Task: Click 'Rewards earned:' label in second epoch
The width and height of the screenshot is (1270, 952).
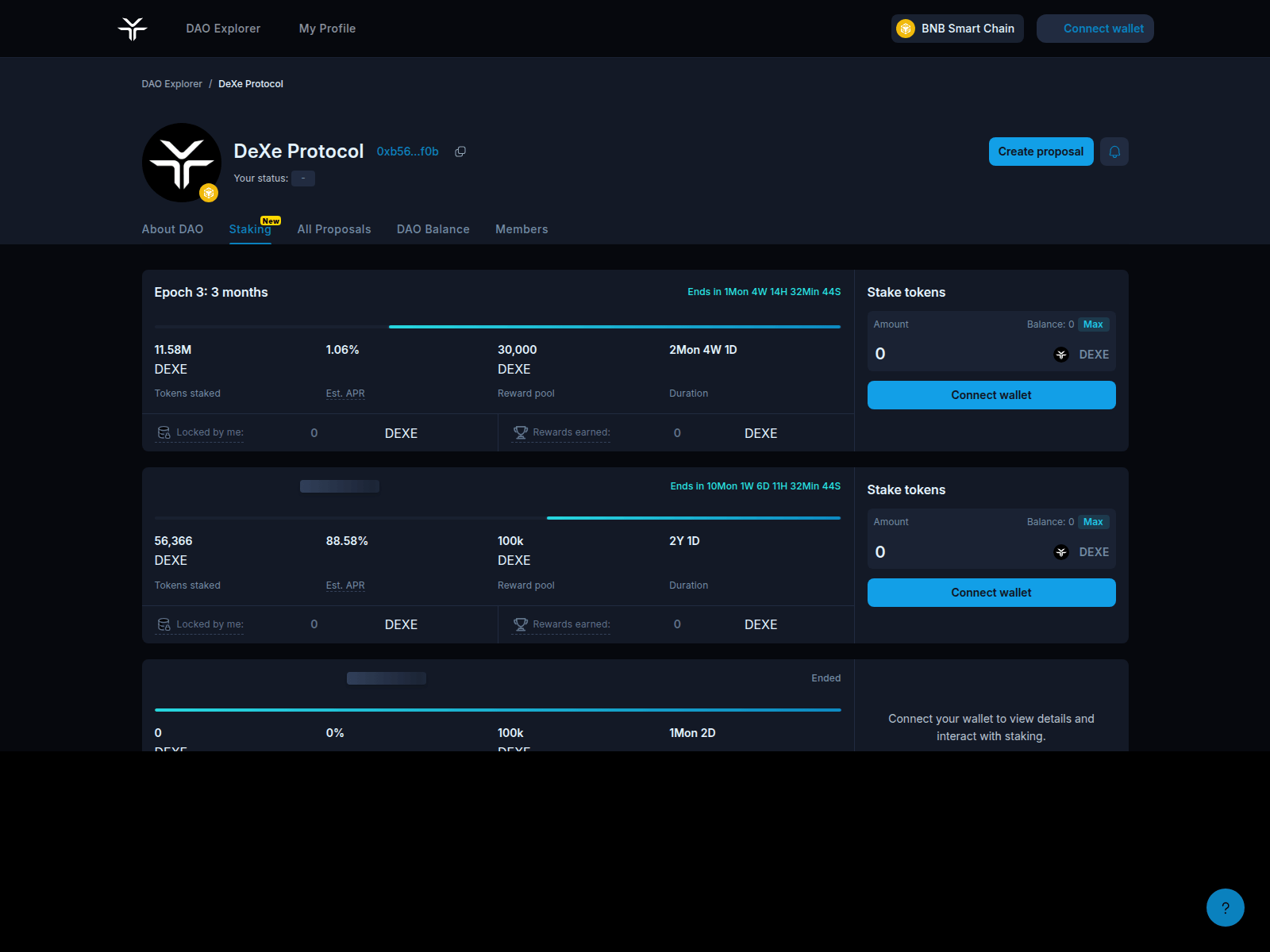Action: pyautogui.click(x=571, y=624)
